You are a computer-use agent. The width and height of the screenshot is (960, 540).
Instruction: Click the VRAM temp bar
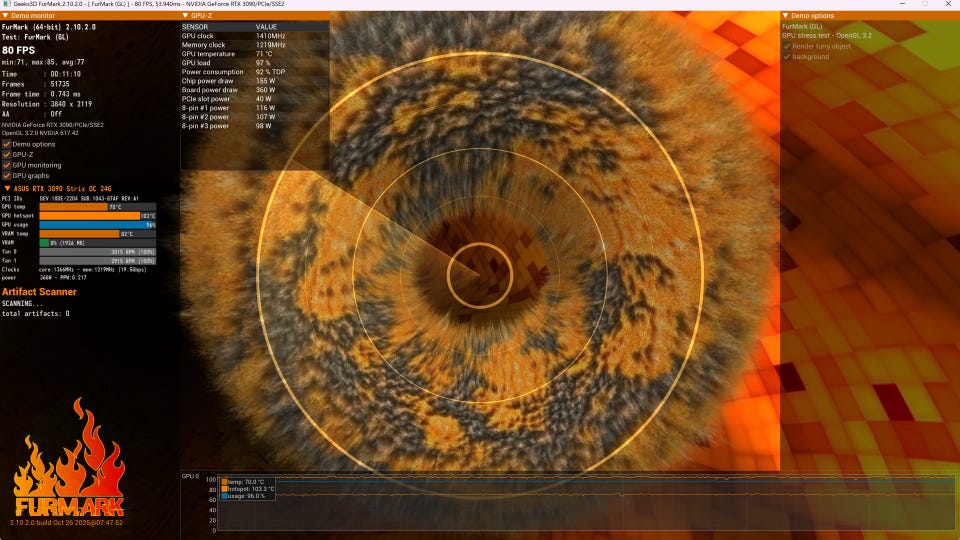click(x=98, y=234)
